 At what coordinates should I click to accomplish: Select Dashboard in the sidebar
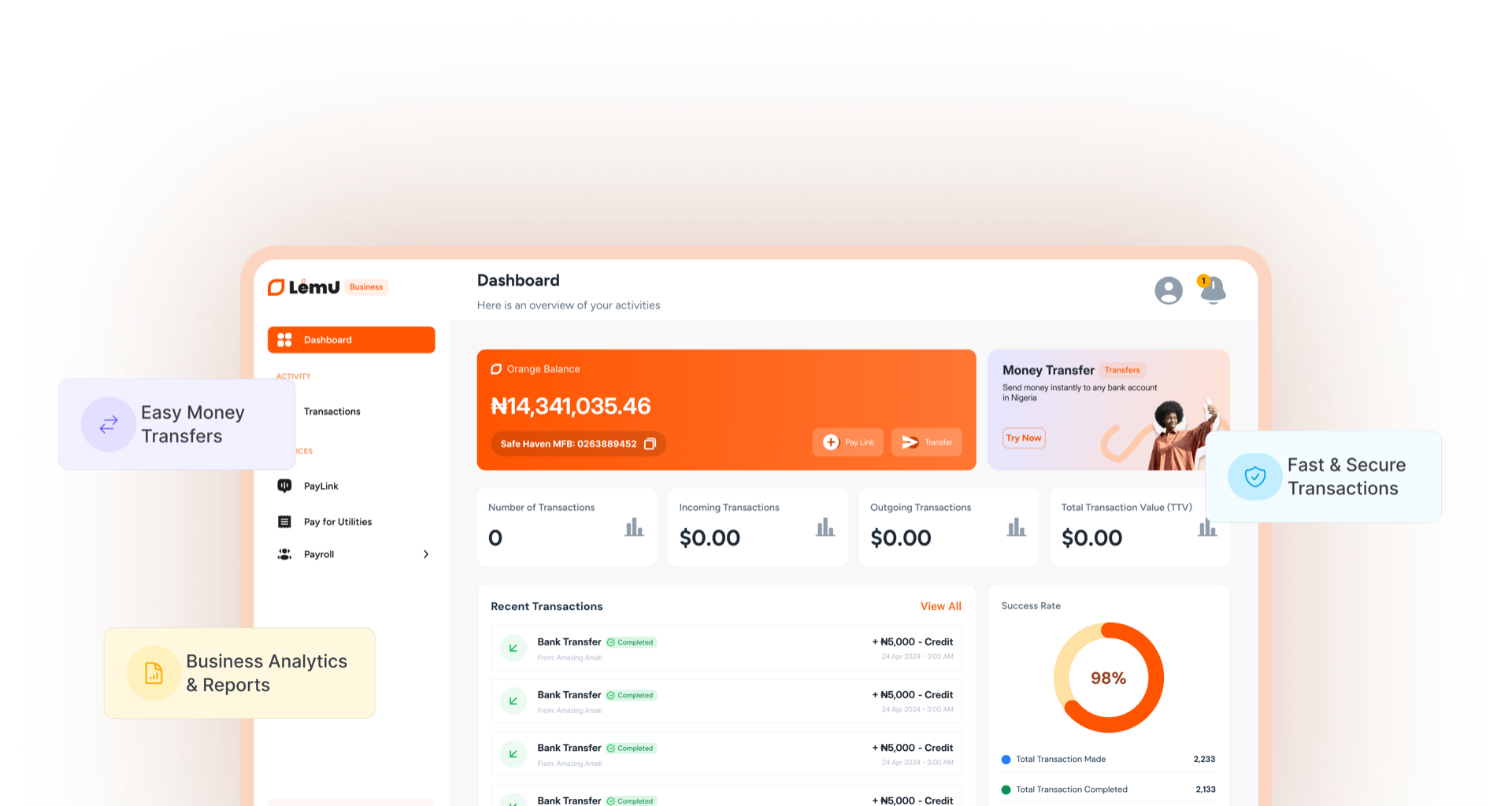[x=351, y=340]
